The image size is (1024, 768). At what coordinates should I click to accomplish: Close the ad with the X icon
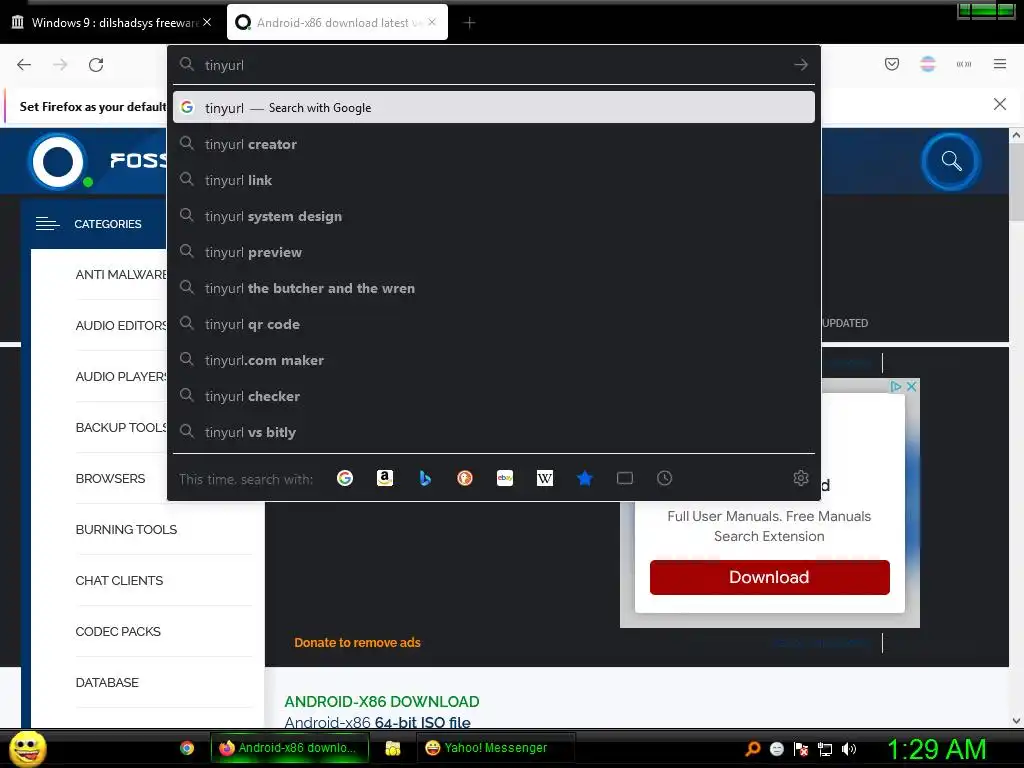pyautogui.click(x=912, y=387)
